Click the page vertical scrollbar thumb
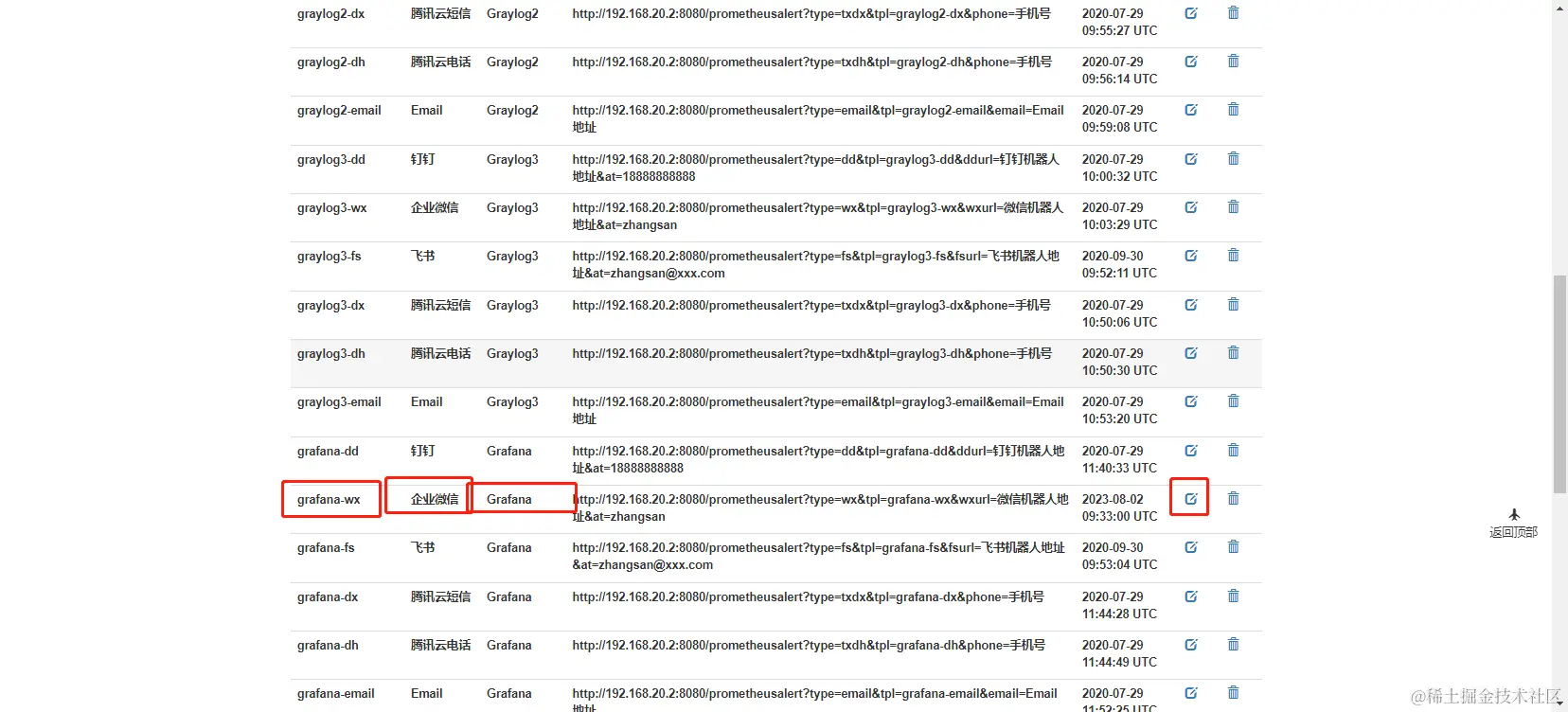 [1559, 383]
